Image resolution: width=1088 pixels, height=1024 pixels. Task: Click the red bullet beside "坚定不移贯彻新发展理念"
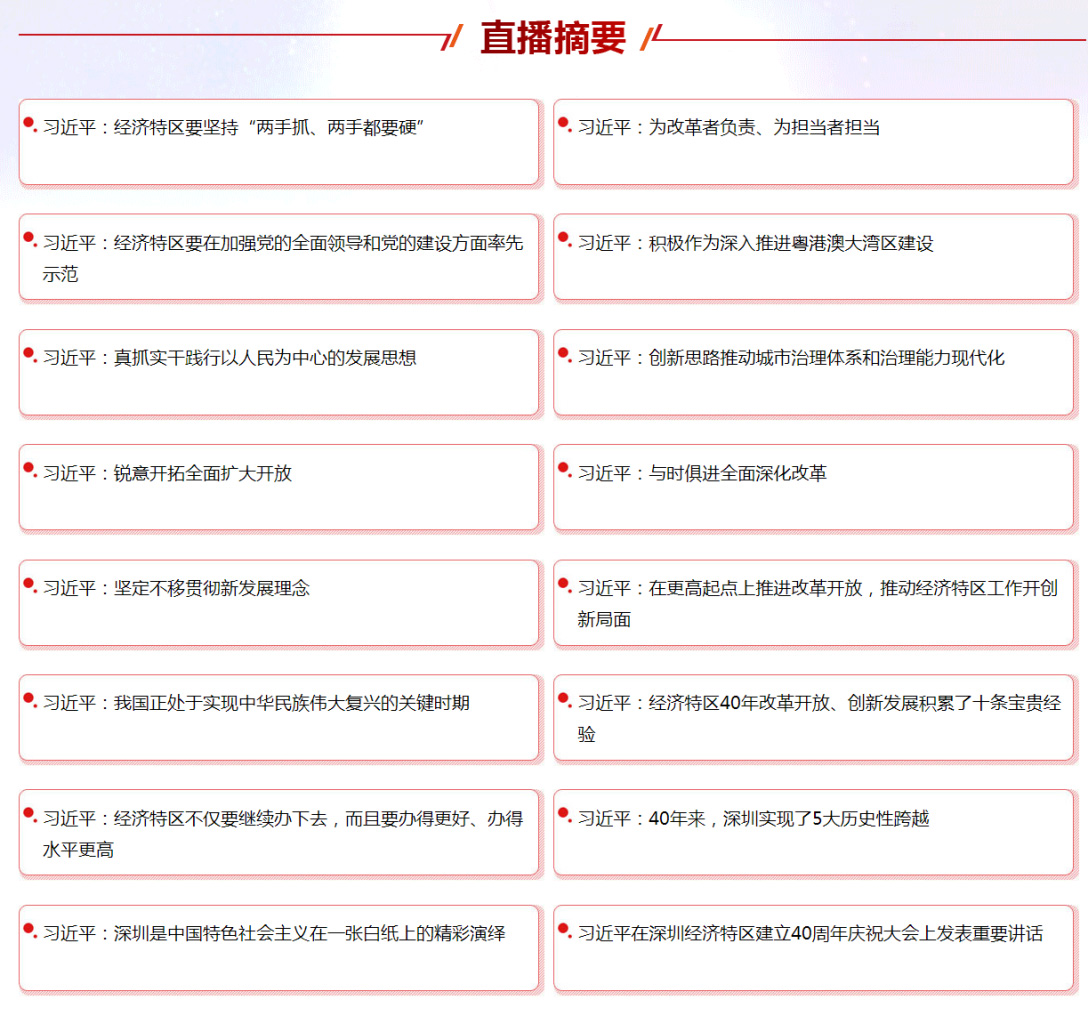point(29,583)
